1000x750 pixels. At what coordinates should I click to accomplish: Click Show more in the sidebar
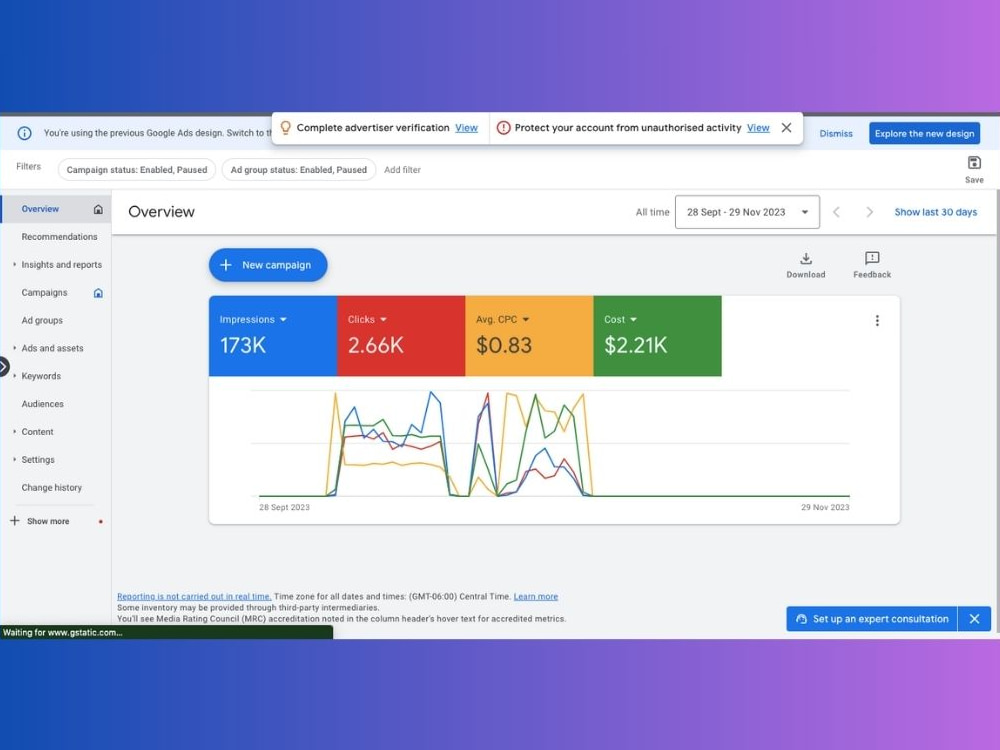(x=48, y=521)
